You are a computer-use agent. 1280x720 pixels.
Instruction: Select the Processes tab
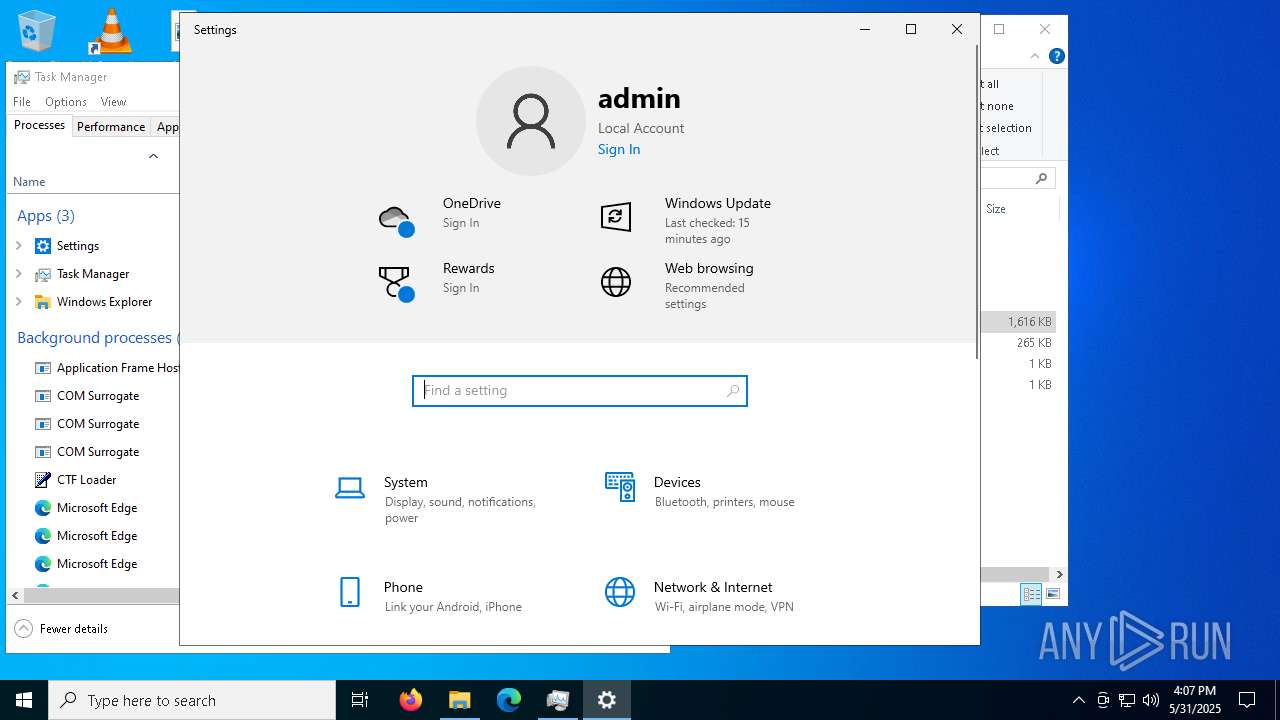[39, 126]
